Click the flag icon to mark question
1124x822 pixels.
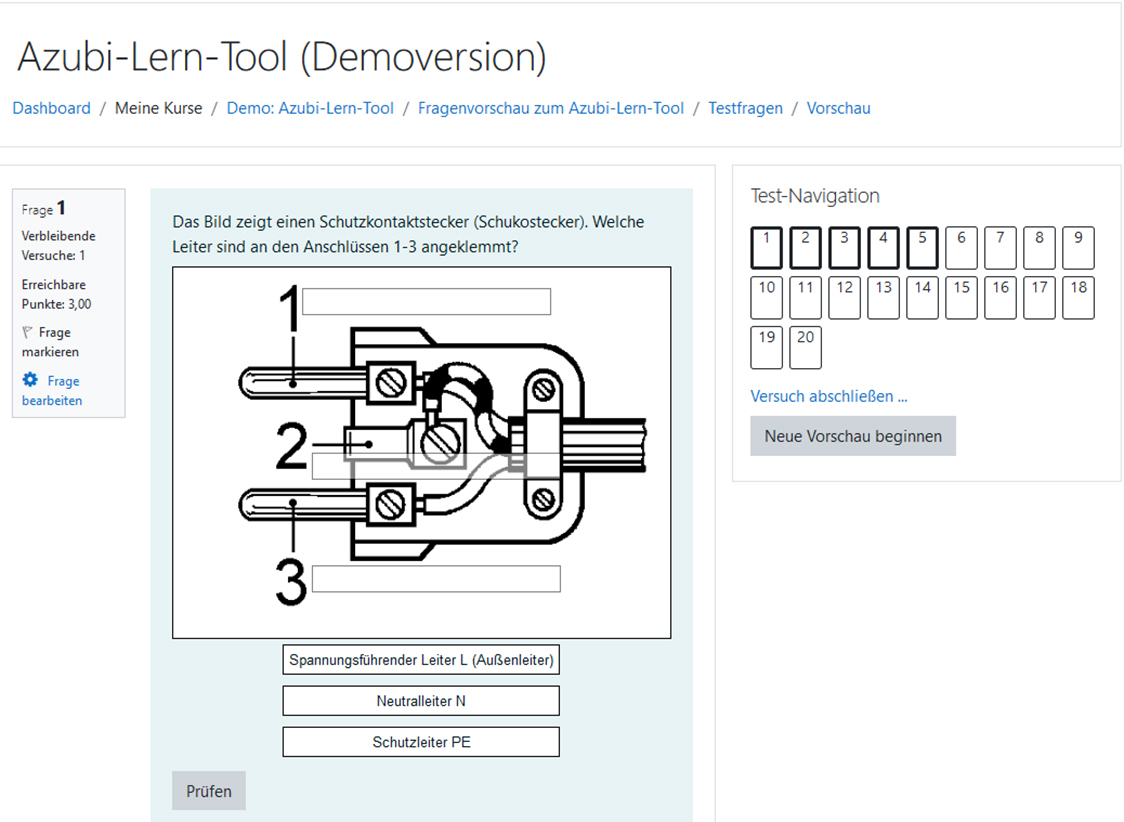[x=28, y=333]
